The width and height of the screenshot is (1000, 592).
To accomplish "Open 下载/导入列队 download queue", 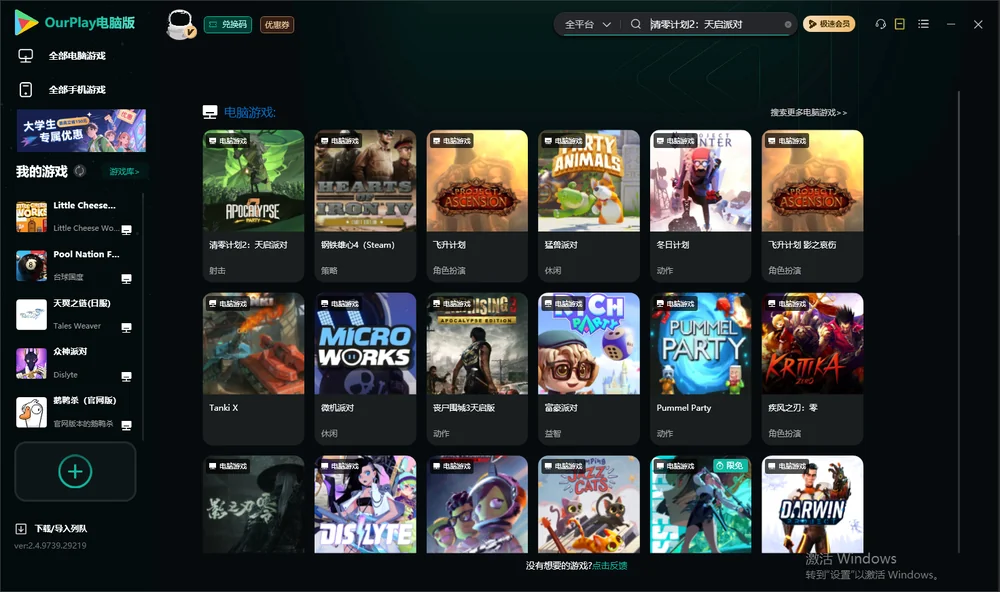I will coord(61,529).
